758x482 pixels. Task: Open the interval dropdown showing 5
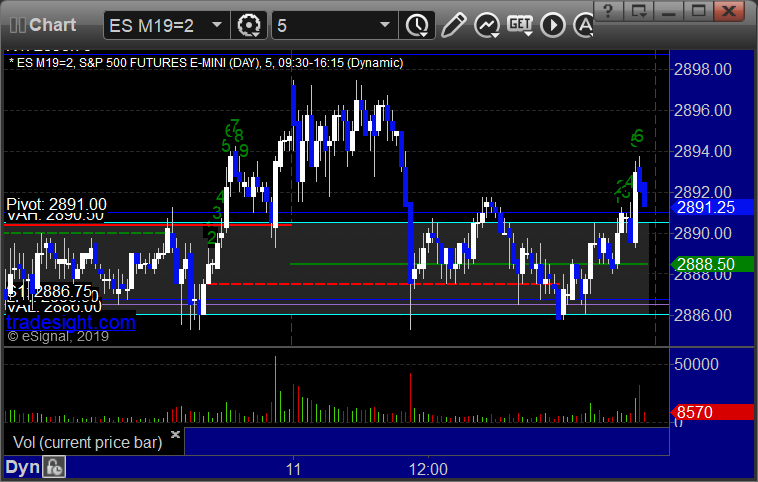click(x=385, y=24)
